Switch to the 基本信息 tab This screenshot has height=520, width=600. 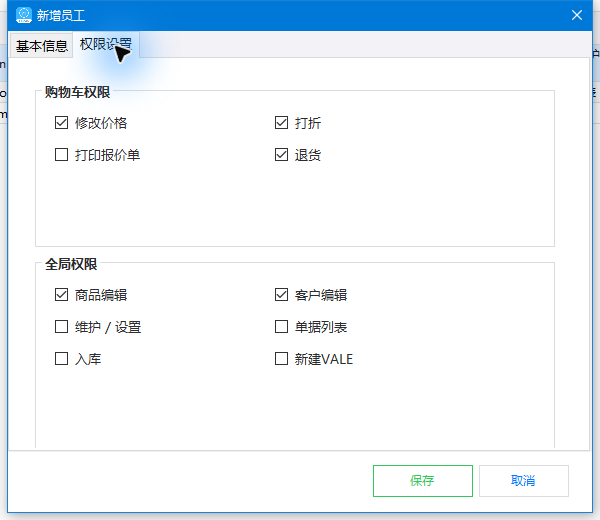tap(41, 46)
